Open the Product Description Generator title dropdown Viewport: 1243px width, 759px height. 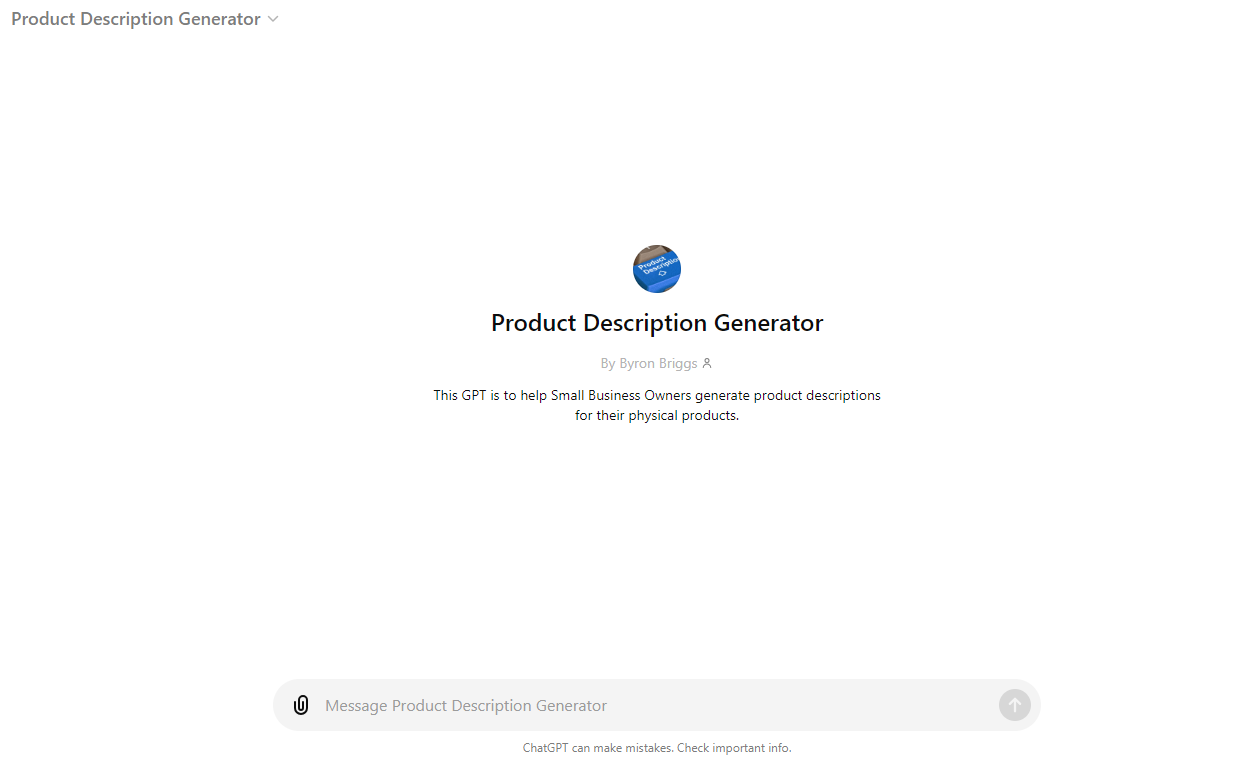coord(145,19)
